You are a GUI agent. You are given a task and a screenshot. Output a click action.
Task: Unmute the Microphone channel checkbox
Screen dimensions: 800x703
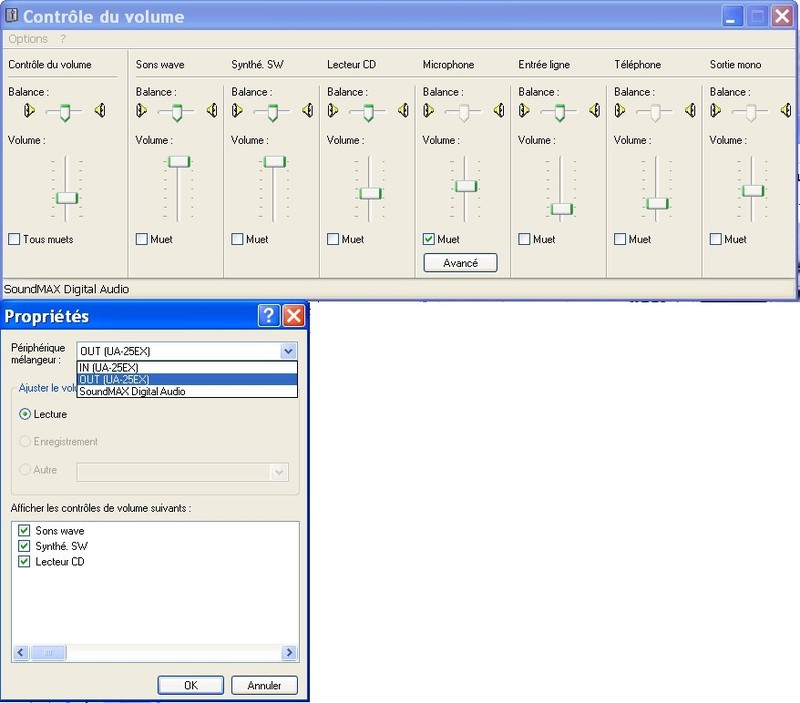[x=429, y=239]
